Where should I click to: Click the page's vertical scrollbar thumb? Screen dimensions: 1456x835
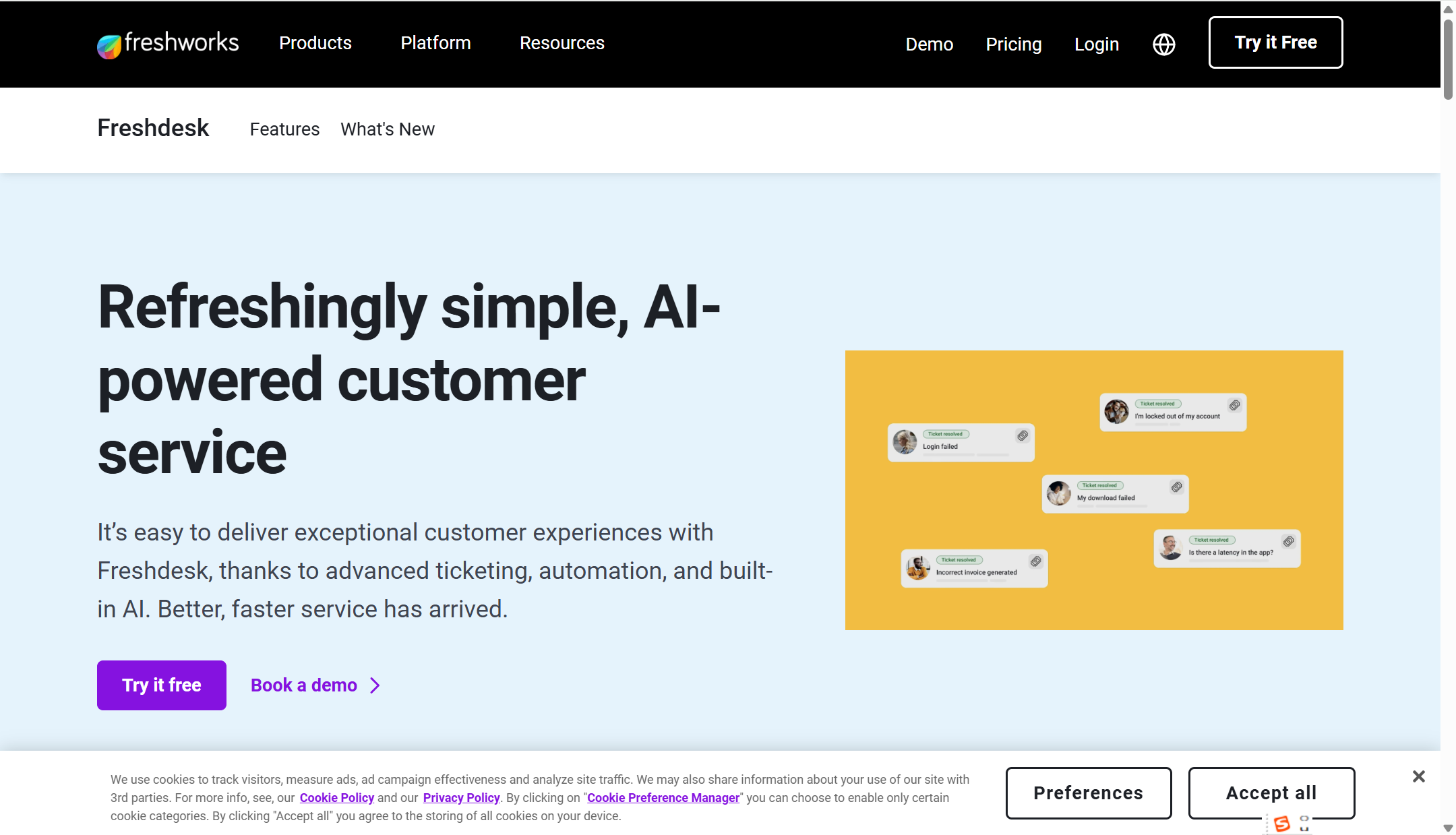pos(1447,59)
